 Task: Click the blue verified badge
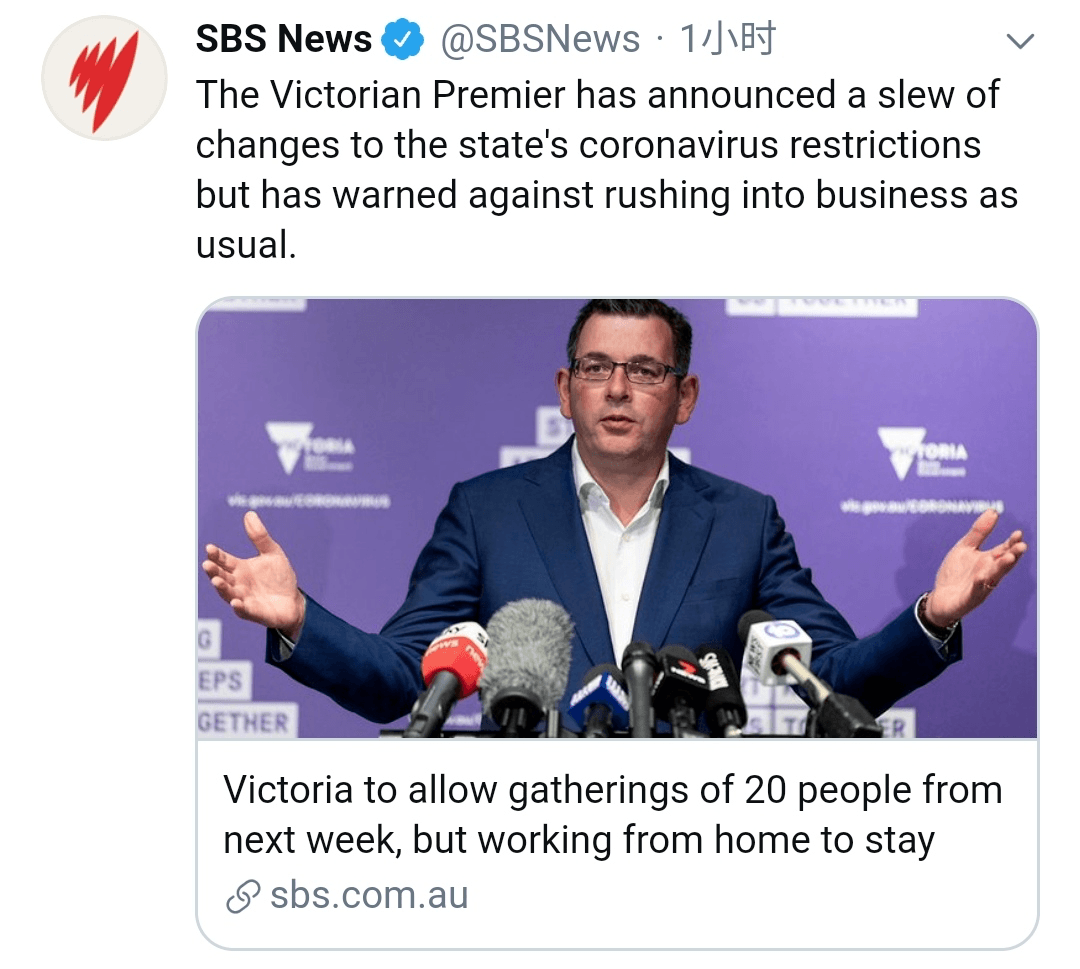pyautogui.click(x=403, y=39)
